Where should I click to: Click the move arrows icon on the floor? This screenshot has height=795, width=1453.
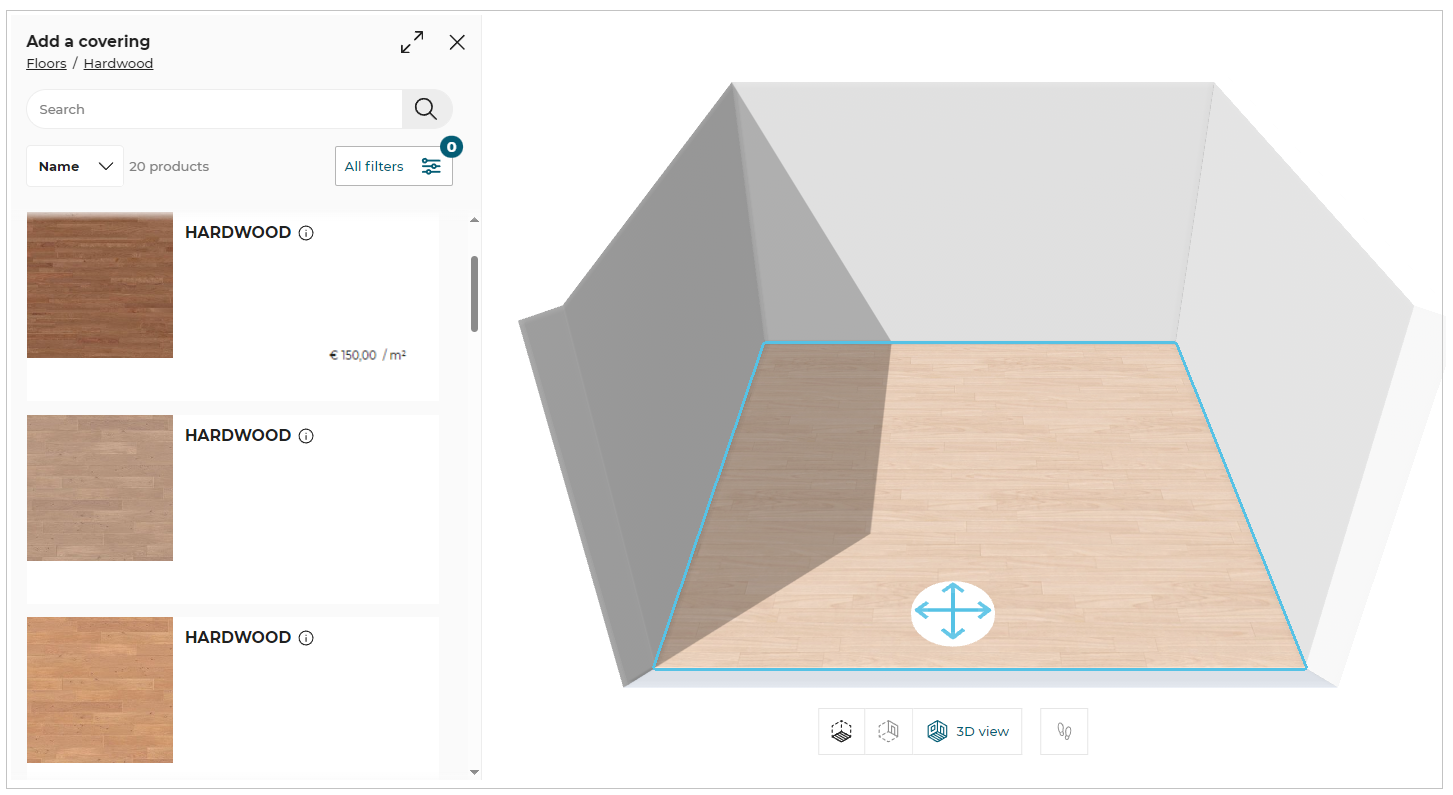[x=953, y=612]
